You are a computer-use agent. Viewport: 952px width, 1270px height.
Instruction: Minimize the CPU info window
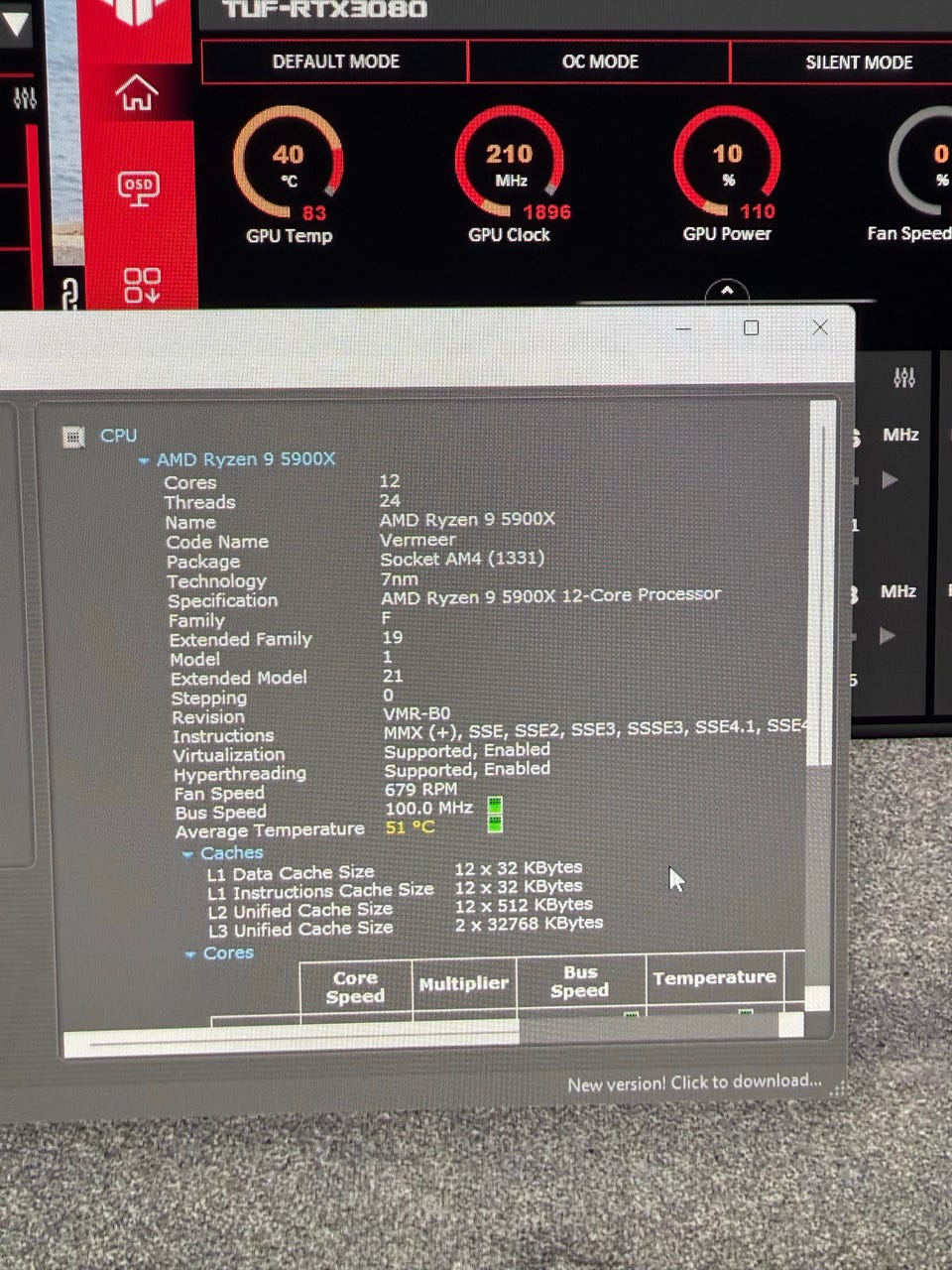683,329
